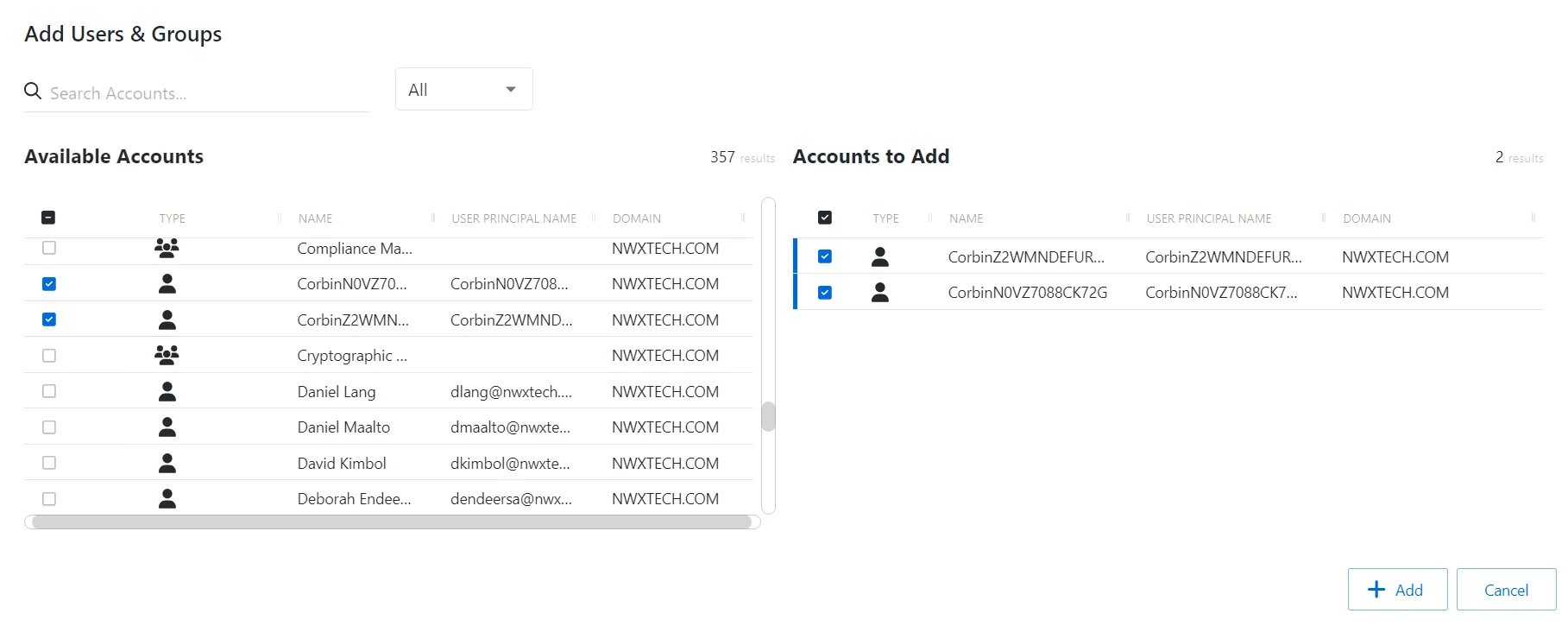
Task: Click user icon for CorbinZ2WMNDEFUR... in Accounts to Add
Action: (880, 256)
